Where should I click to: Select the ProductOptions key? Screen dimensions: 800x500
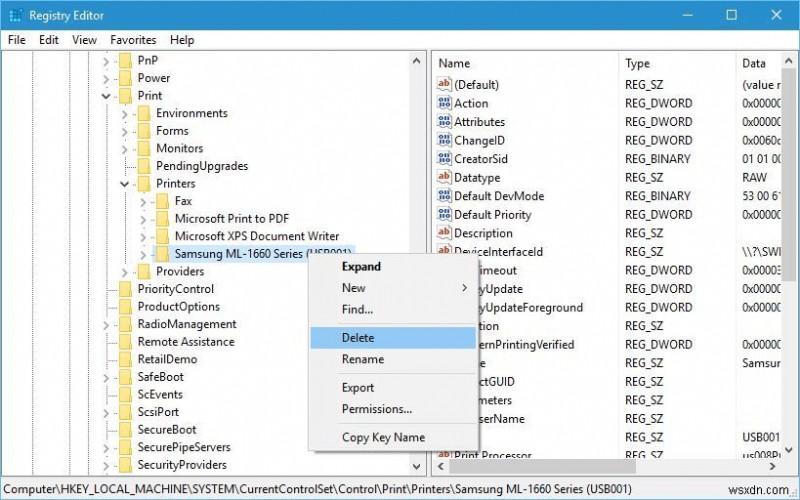(179, 307)
